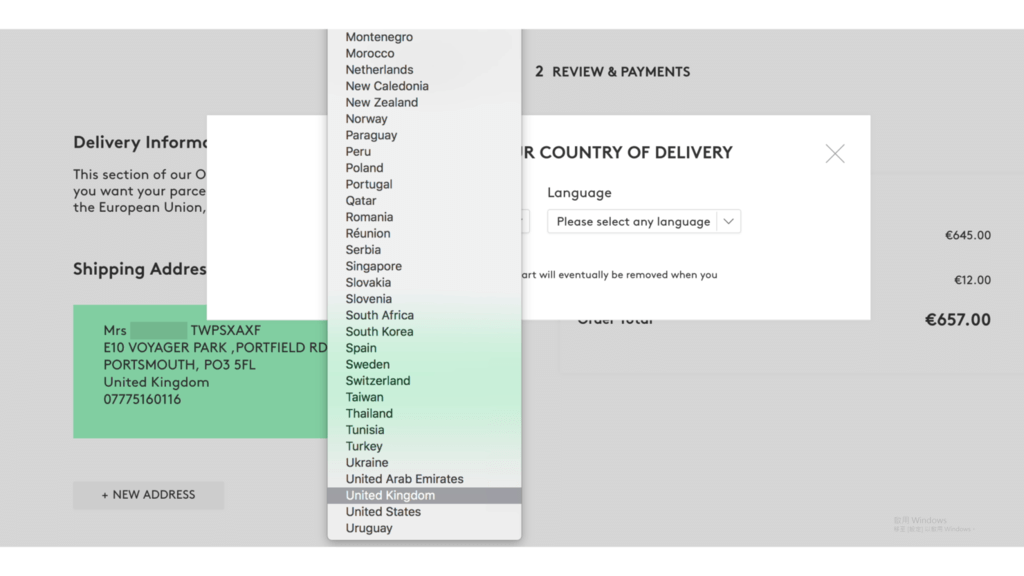This screenshot has height=576, width=1024.
Task: Go to Review & Payments step
Action: 613,72
